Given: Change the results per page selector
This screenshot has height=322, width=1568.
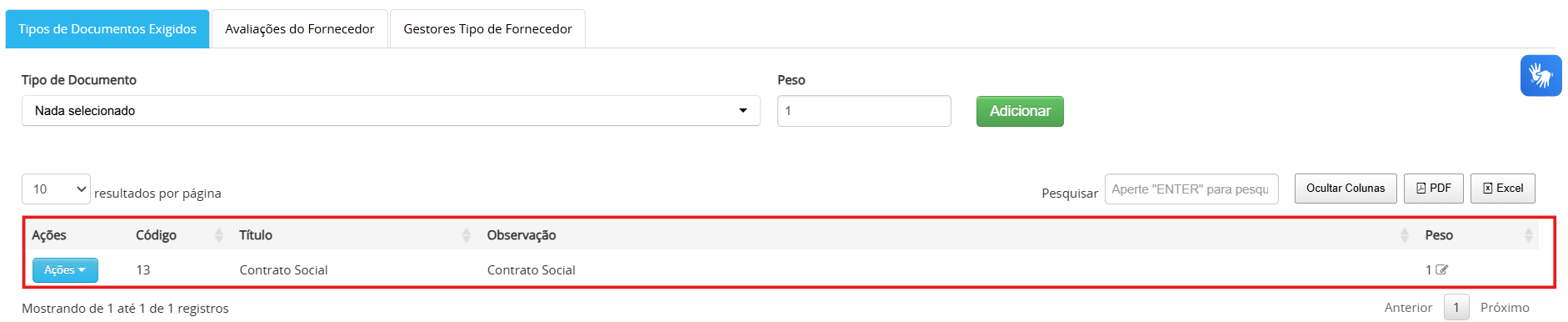Looking at the screenshot, I should pyautogui.click(x=56, y=189).
